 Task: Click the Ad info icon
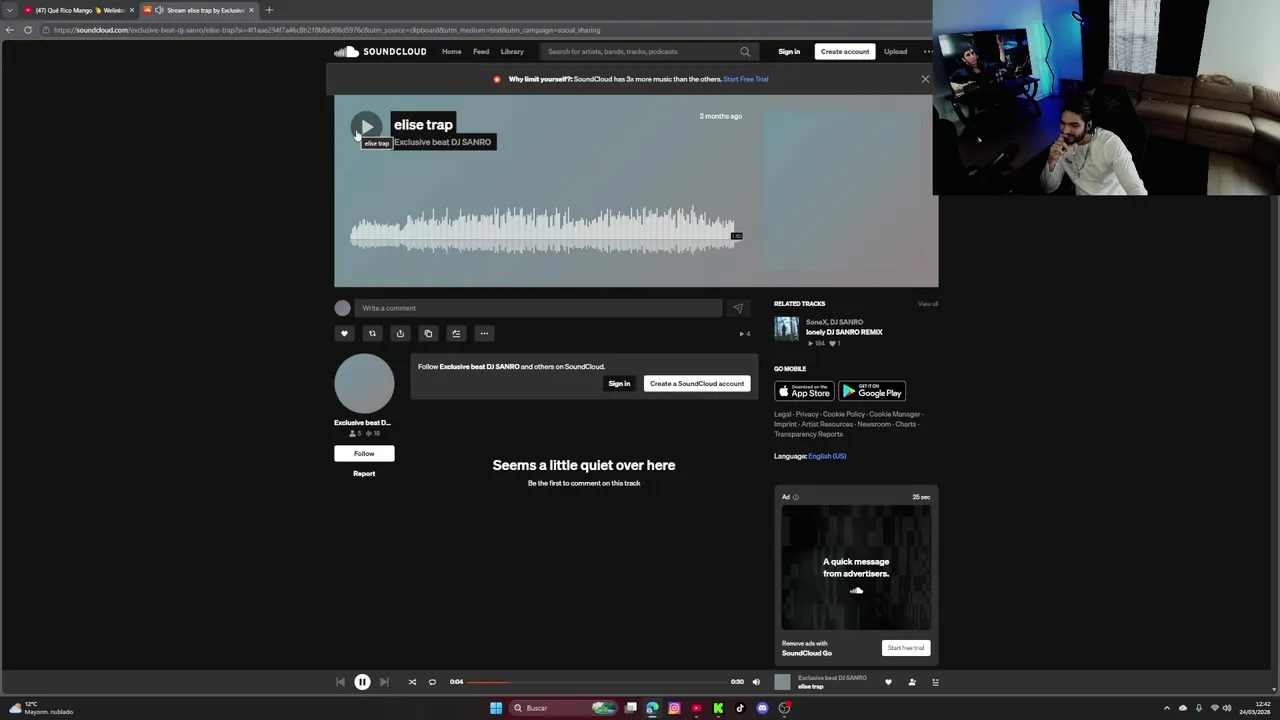point(796,497)
